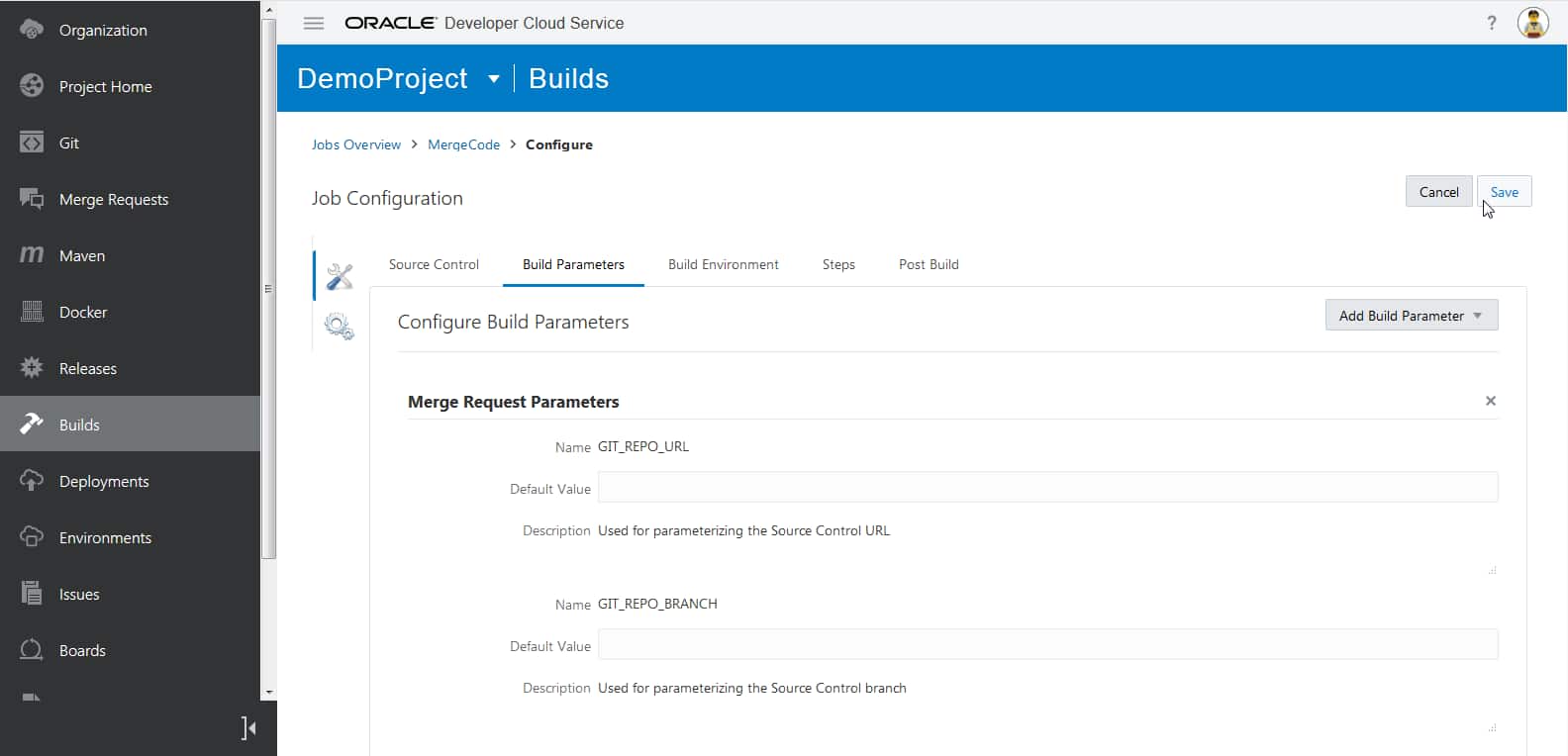This screenshot has width=1568, height=756.
Task: Select the job settings gears icon
Action: [340, 326]
